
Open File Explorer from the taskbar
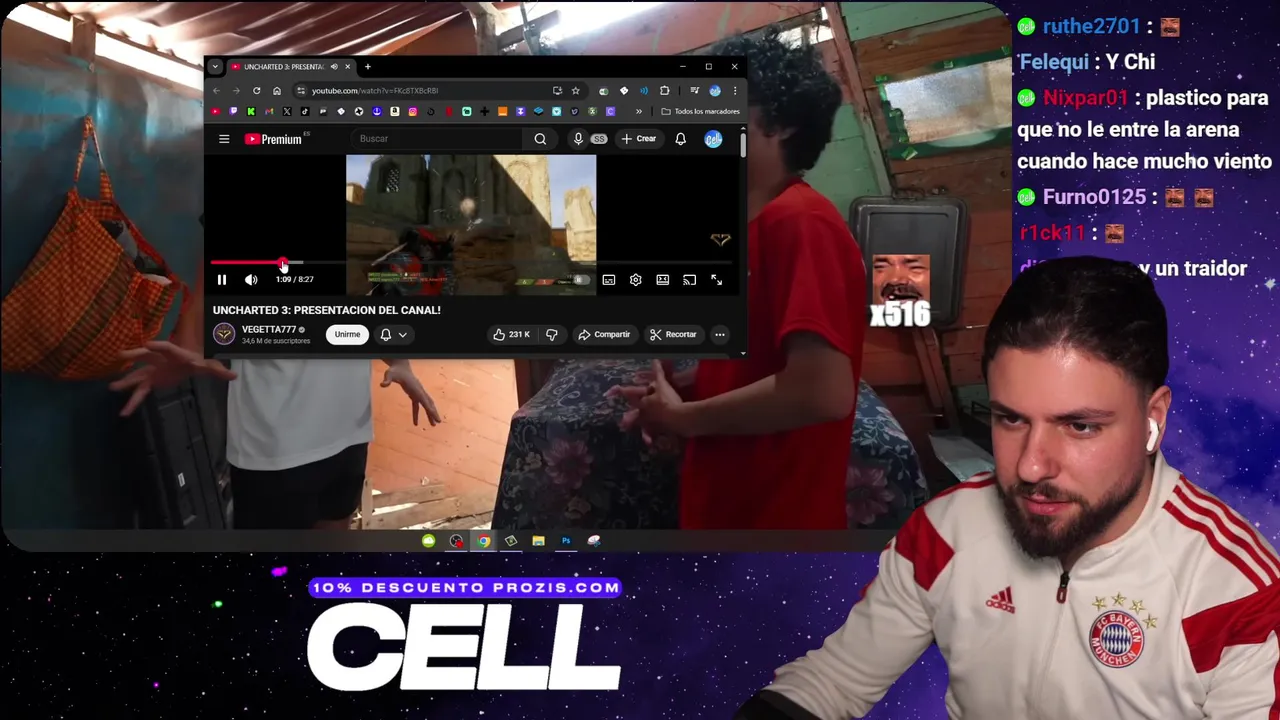pos(538,541)
